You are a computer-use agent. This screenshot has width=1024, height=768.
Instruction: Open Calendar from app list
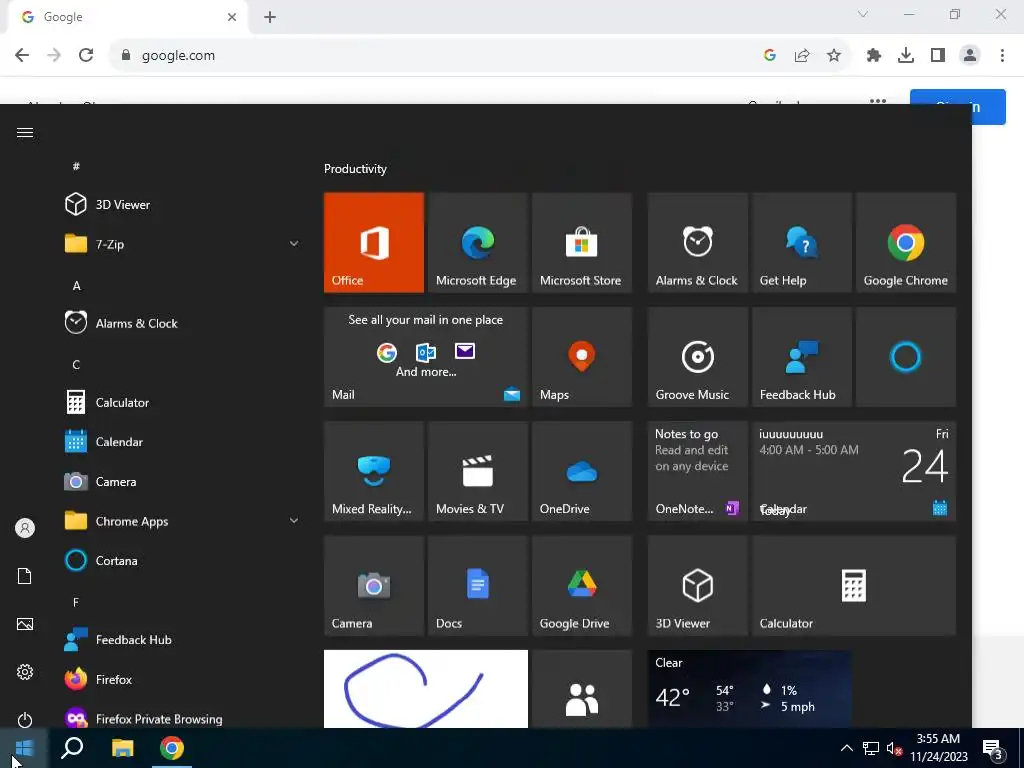[x=182, y=442]
